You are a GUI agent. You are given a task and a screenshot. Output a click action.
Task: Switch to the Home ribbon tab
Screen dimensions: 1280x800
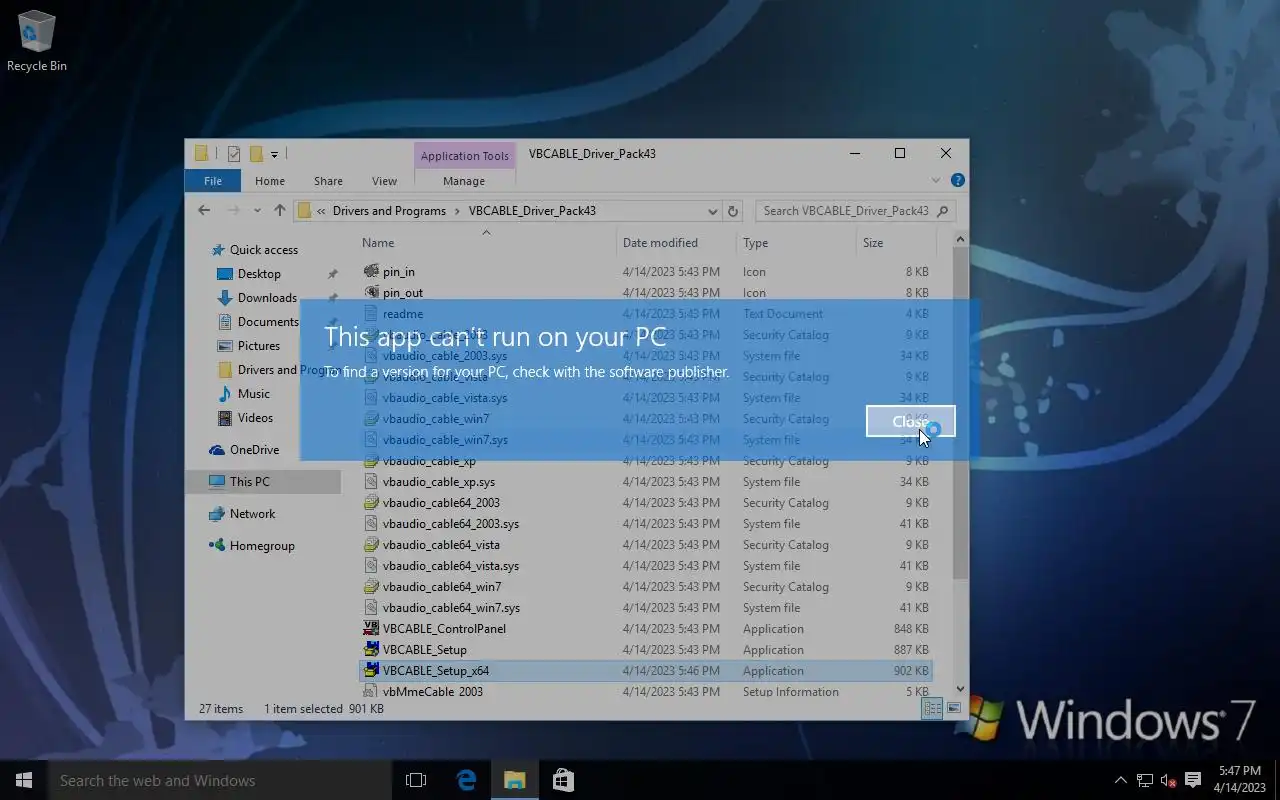(269, 181)
